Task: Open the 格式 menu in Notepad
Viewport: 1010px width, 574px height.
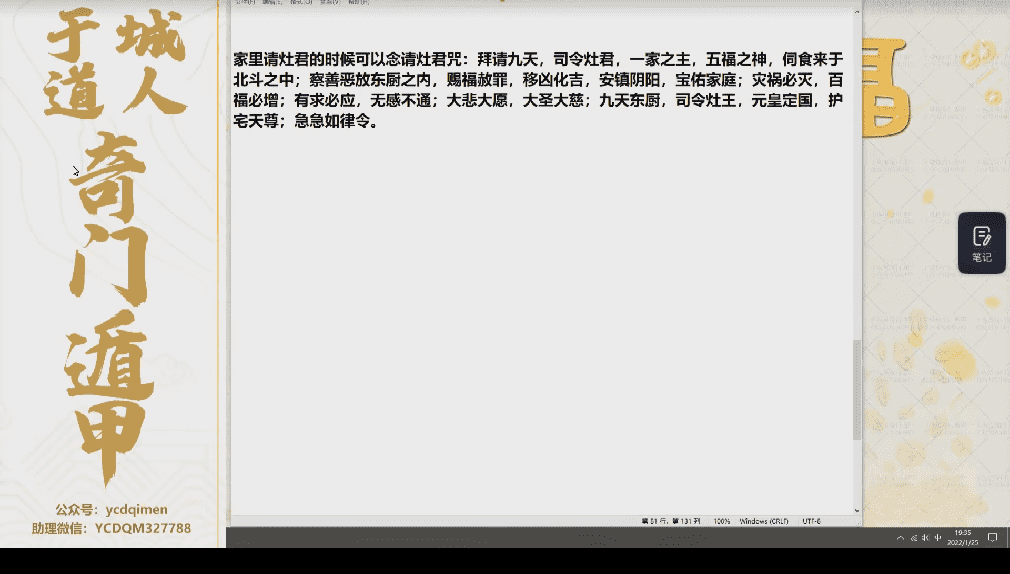Action: tap(301, 3)
